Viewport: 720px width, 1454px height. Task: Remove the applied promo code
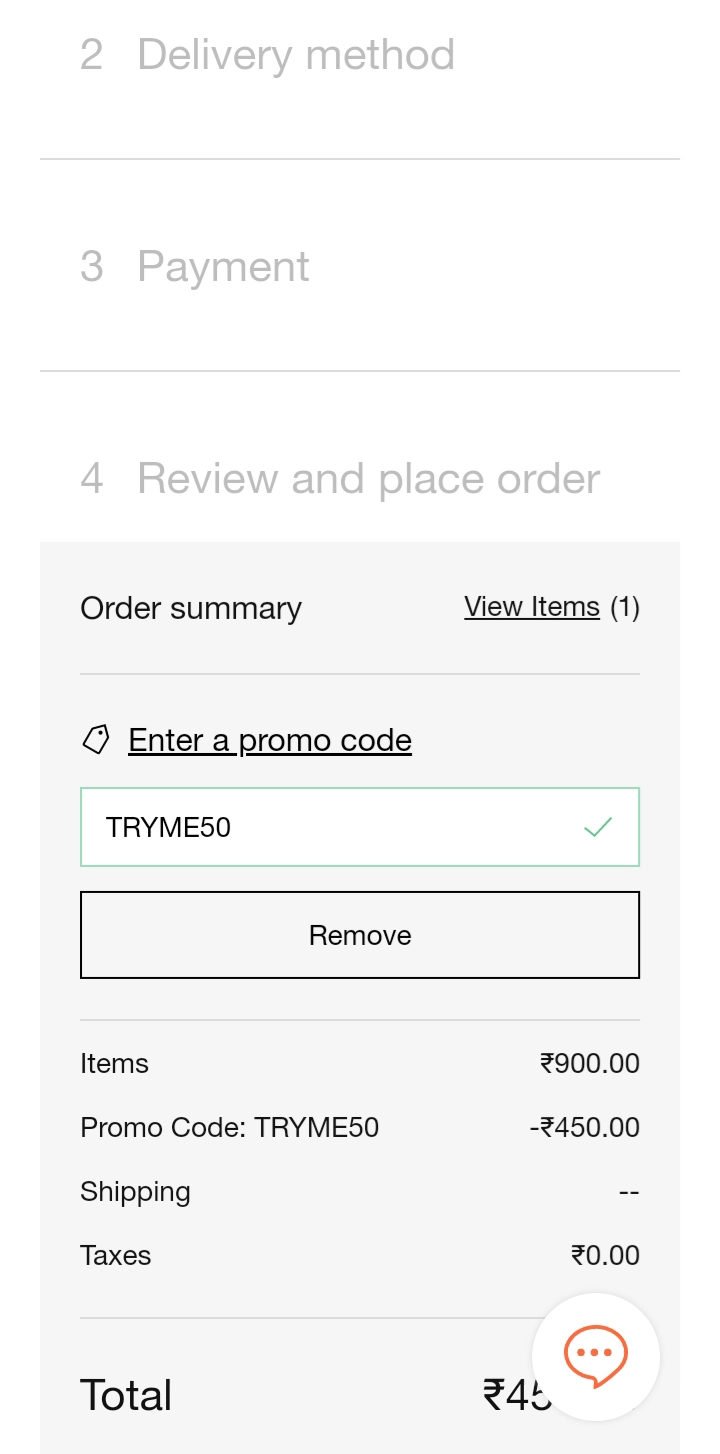point(360,935)
